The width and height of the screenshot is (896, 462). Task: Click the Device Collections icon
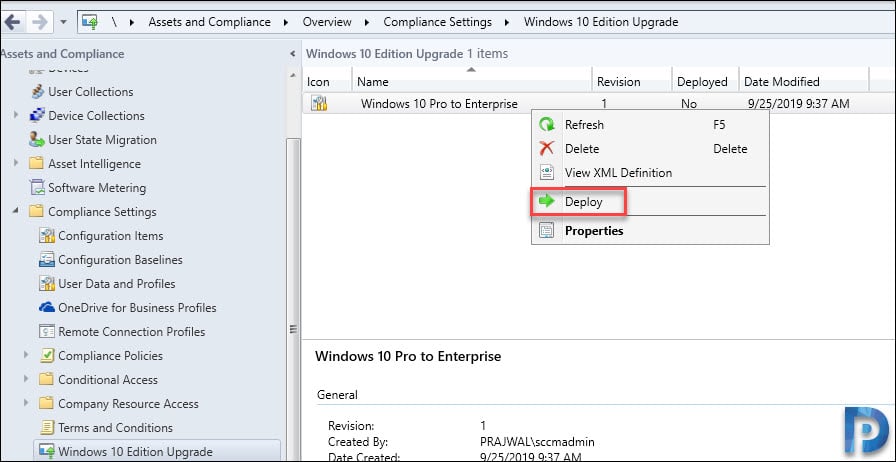37,116
